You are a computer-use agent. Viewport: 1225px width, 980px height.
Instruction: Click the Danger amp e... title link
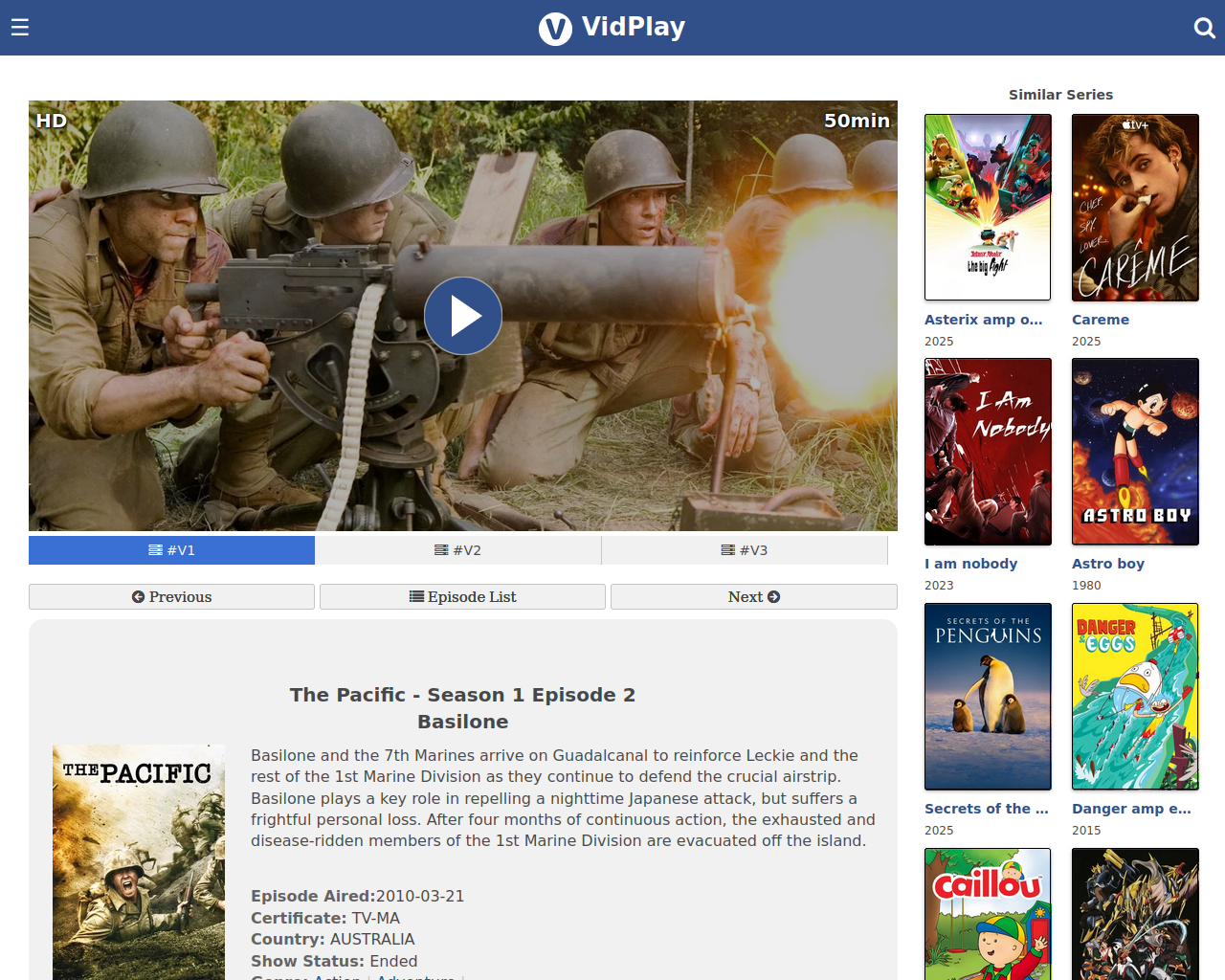(1131, 809)
